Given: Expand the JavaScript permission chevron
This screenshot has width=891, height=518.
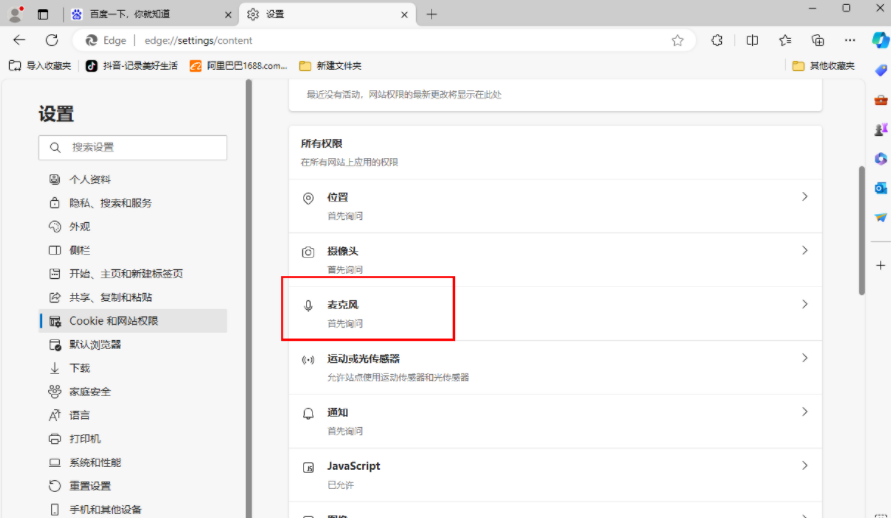Looking at the screenshot, I should click(x=805, y=466).
